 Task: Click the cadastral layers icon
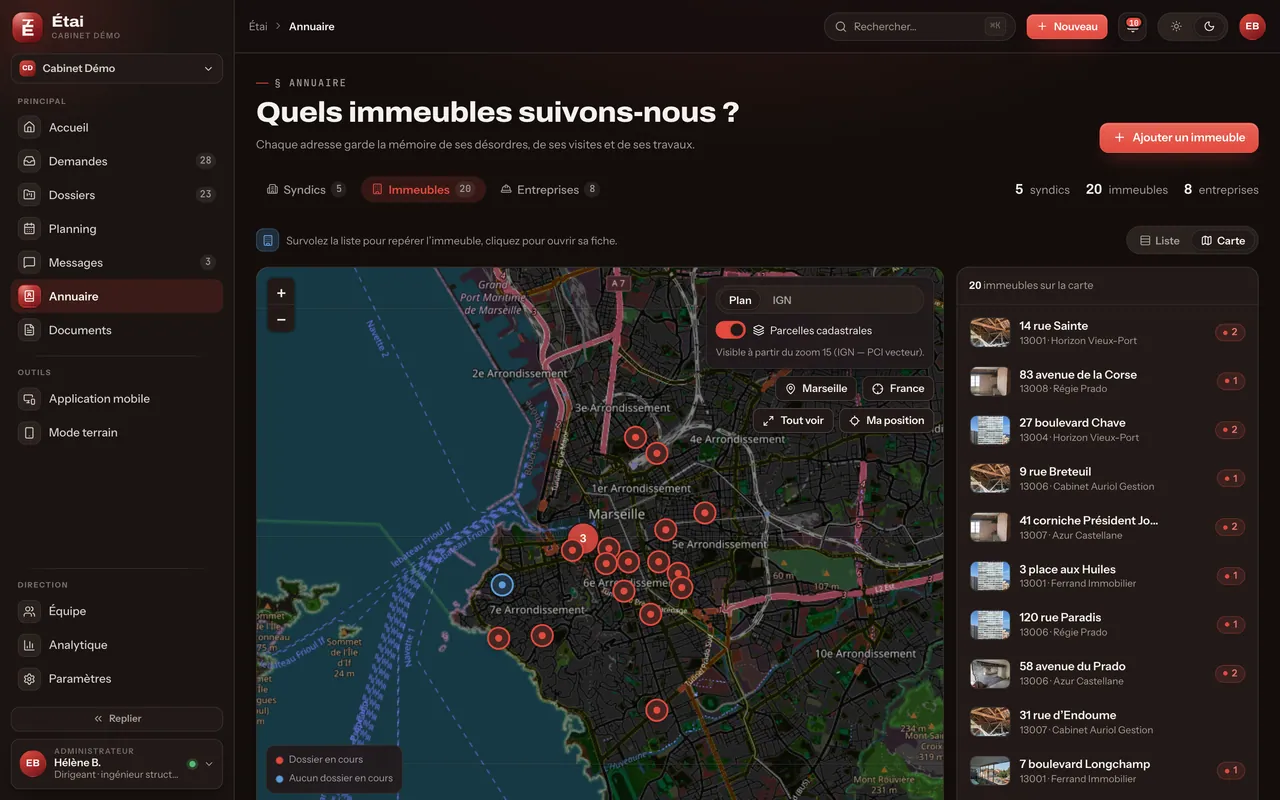(759, 330)
